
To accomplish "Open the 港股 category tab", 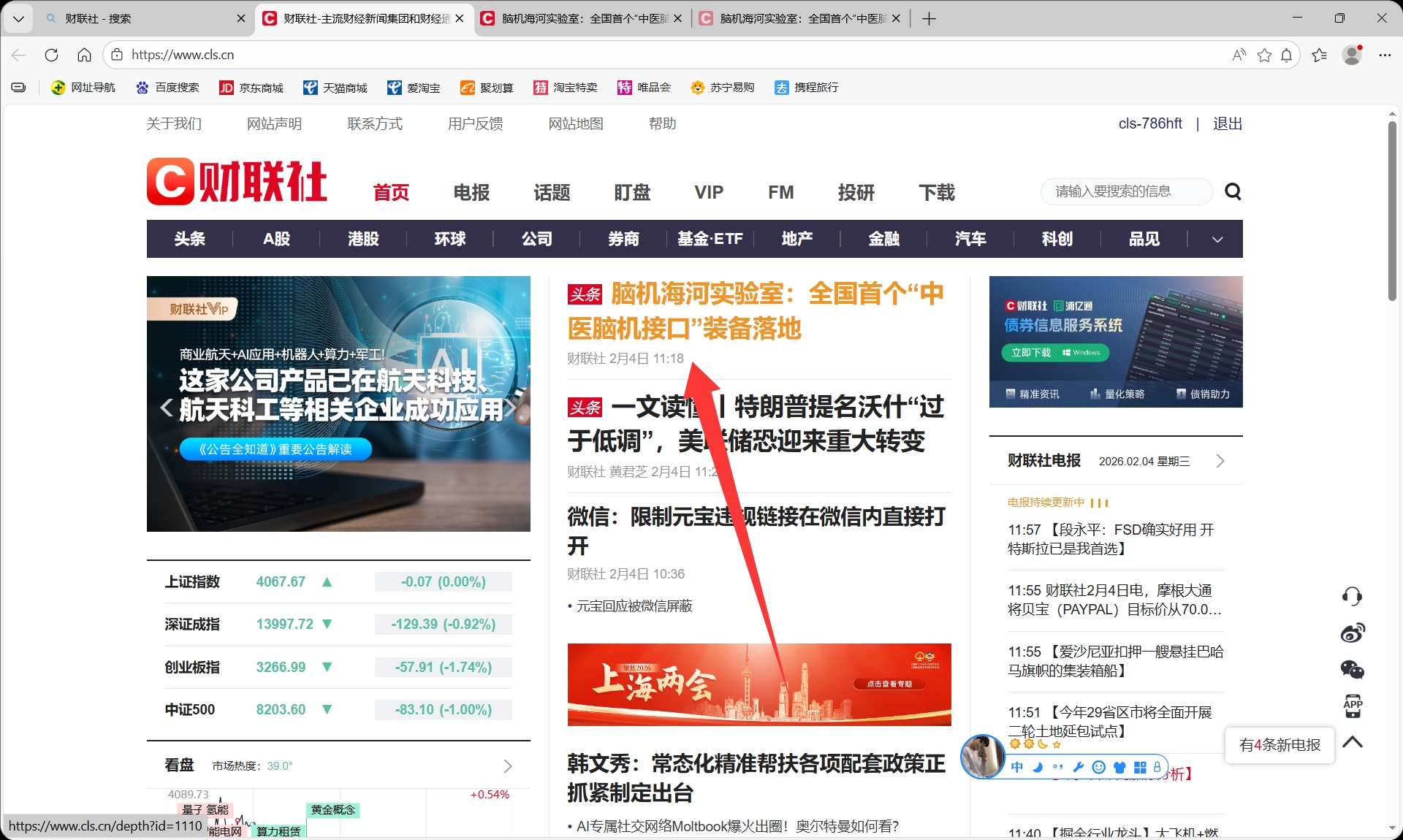I will click(363, 239).
